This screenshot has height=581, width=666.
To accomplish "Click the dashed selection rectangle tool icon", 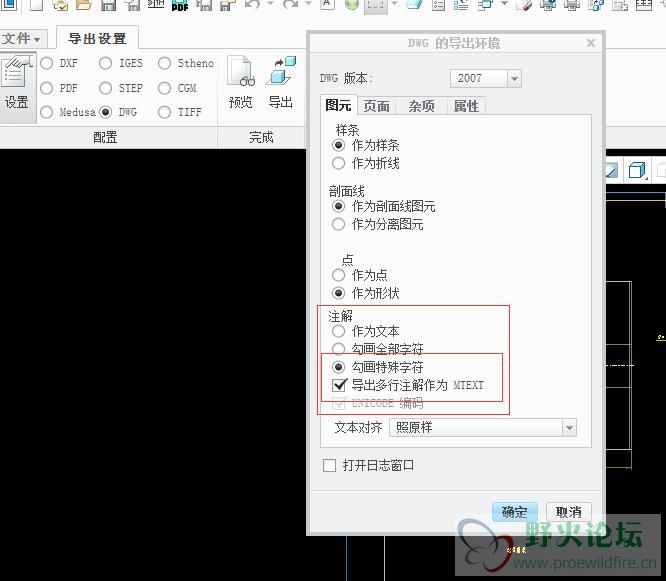I will coord(375,5).
